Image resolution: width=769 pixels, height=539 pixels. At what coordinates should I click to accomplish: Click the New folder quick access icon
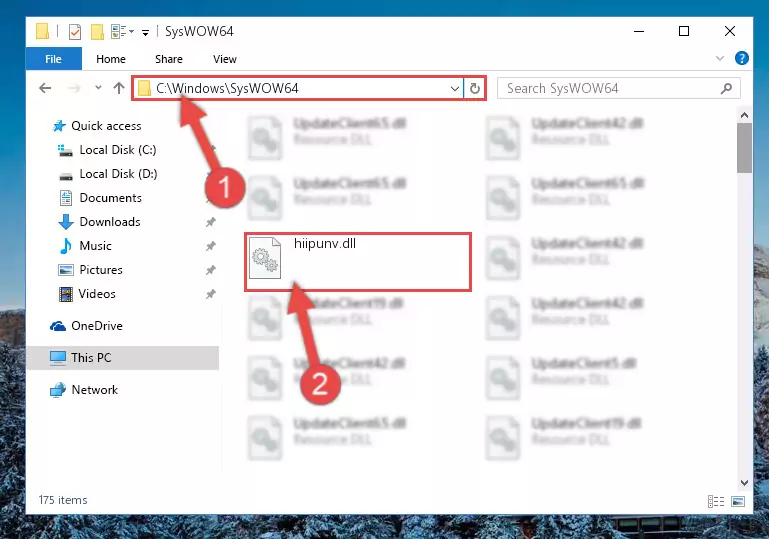[97, 32]
